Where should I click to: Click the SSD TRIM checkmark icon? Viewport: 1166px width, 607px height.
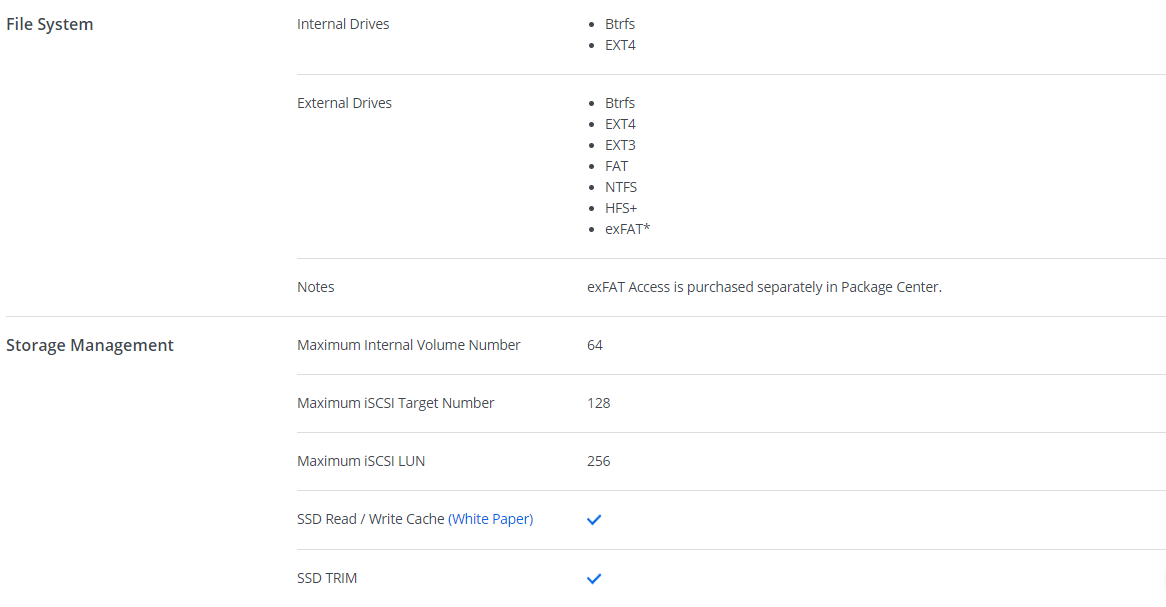click(x=594, y=578)
